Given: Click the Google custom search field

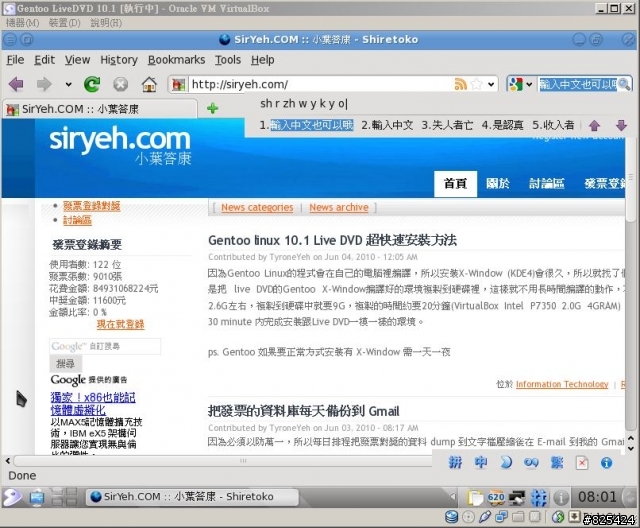Looking at the screenshot, I should [105, 346].
